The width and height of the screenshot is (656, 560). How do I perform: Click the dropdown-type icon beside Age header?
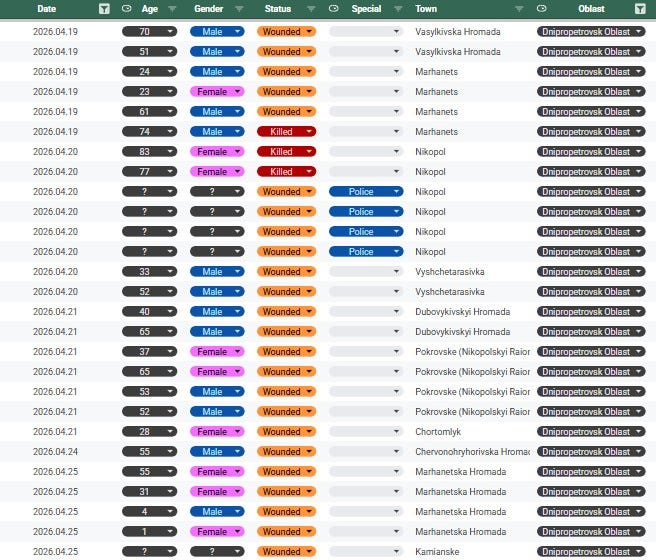coord(126,8)
